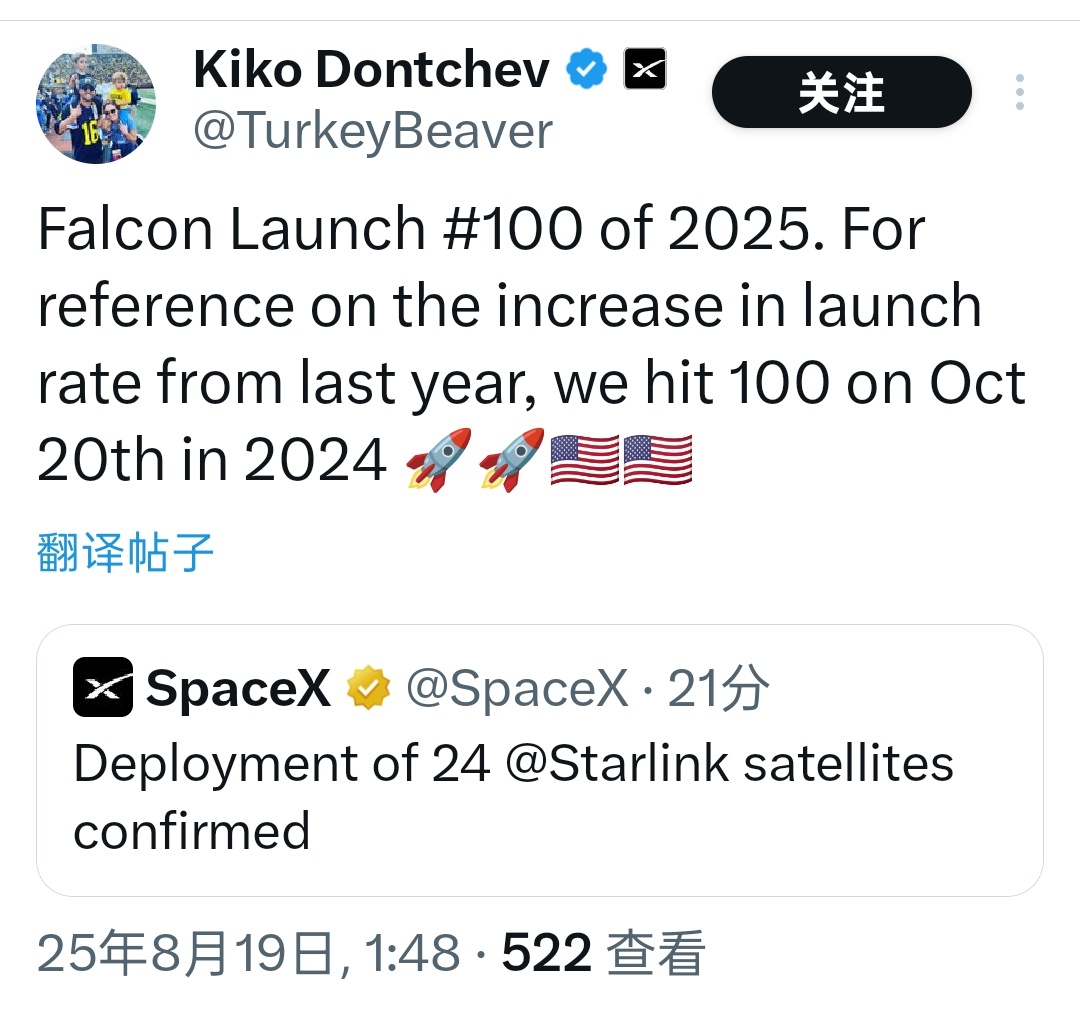Click the Kiko Dontchev display name
1080x1016 pixels.
pyautogui.click(x=372, y=70)
